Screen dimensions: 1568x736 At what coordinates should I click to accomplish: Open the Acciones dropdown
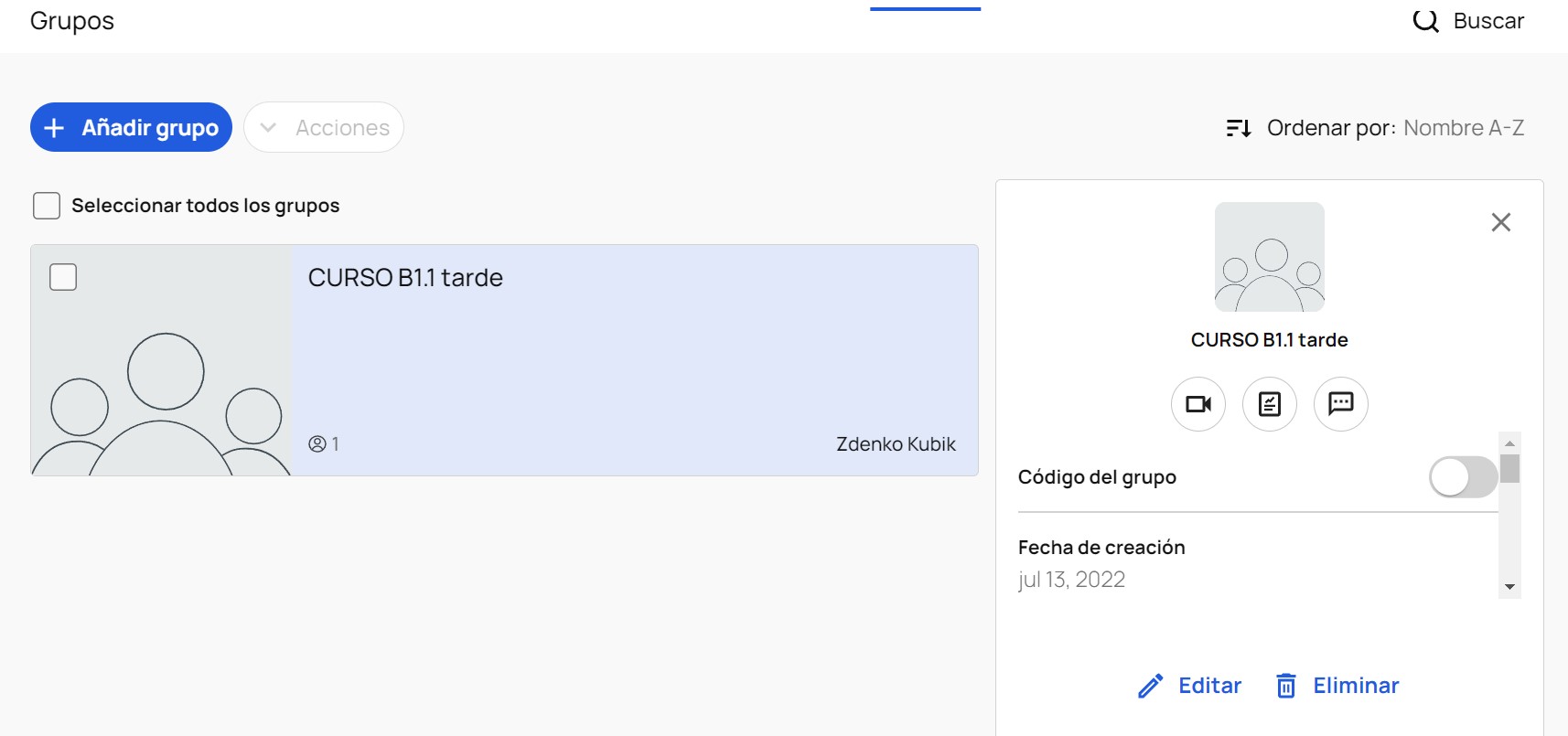(x=324, y=127)
